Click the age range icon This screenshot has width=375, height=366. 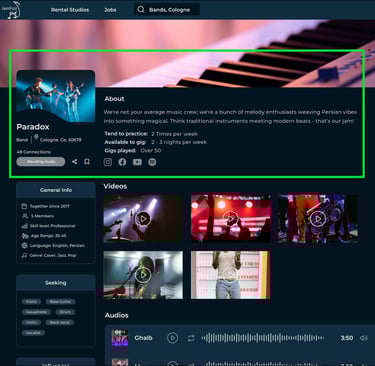[x=25, y=236]
